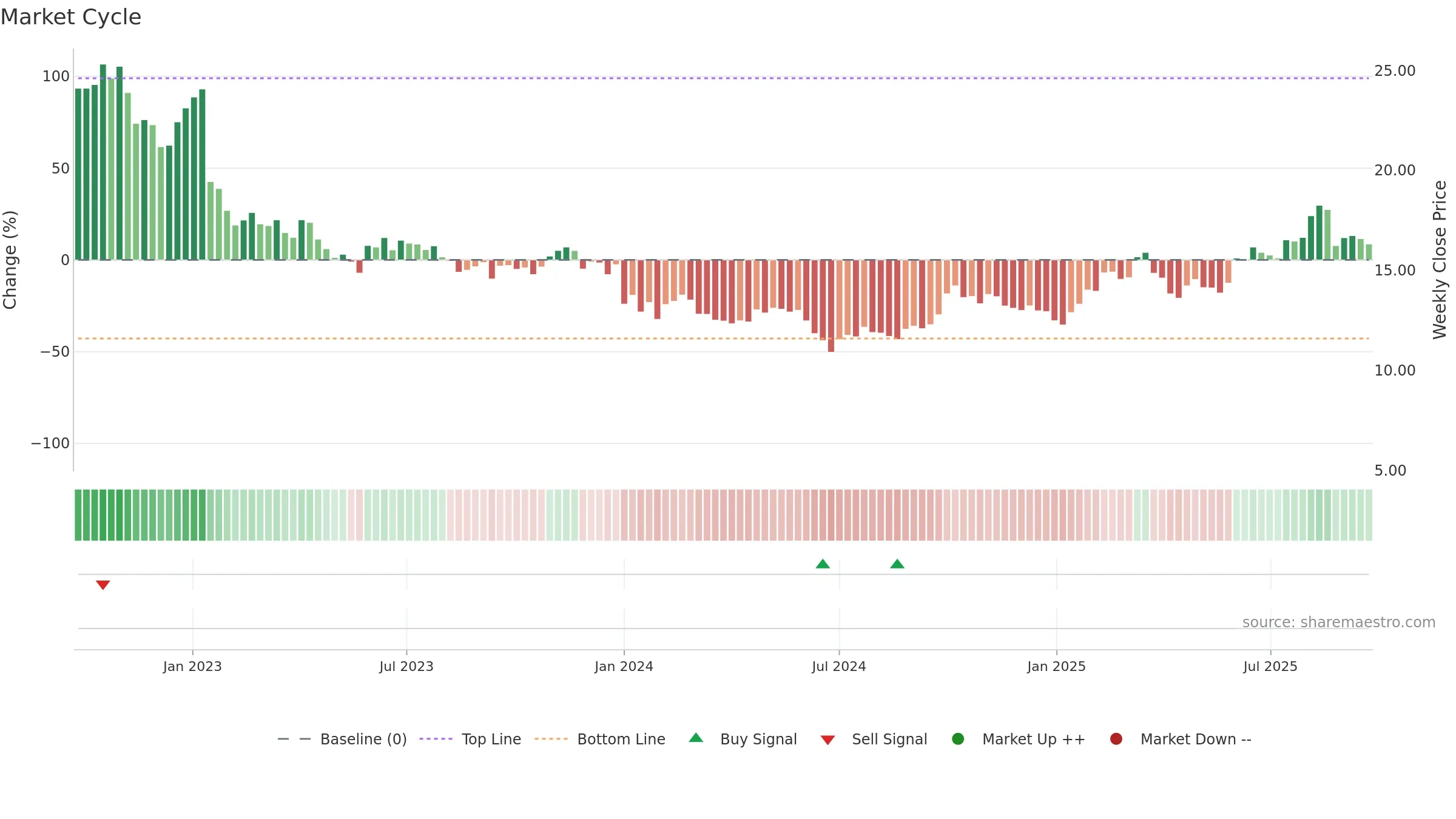The image size is (1456, 819).
Task: Click the Jul 2024 axis label
Action: click(839, 667)
